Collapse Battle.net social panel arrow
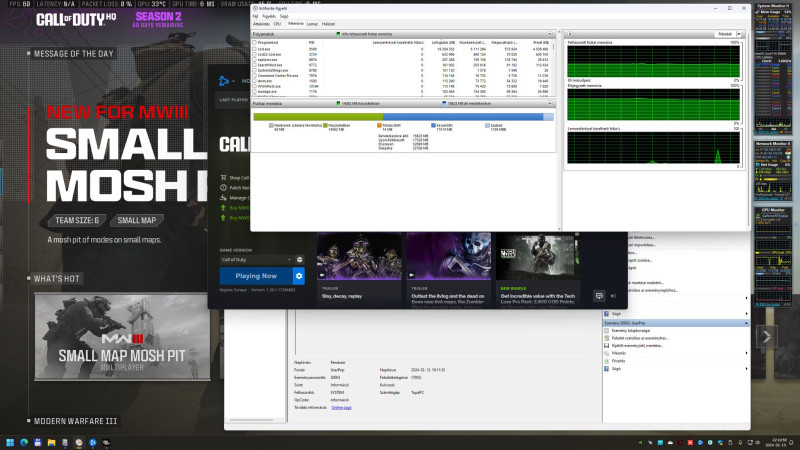Viewport: 800px width, 450px height. click(x=613, y=296)
